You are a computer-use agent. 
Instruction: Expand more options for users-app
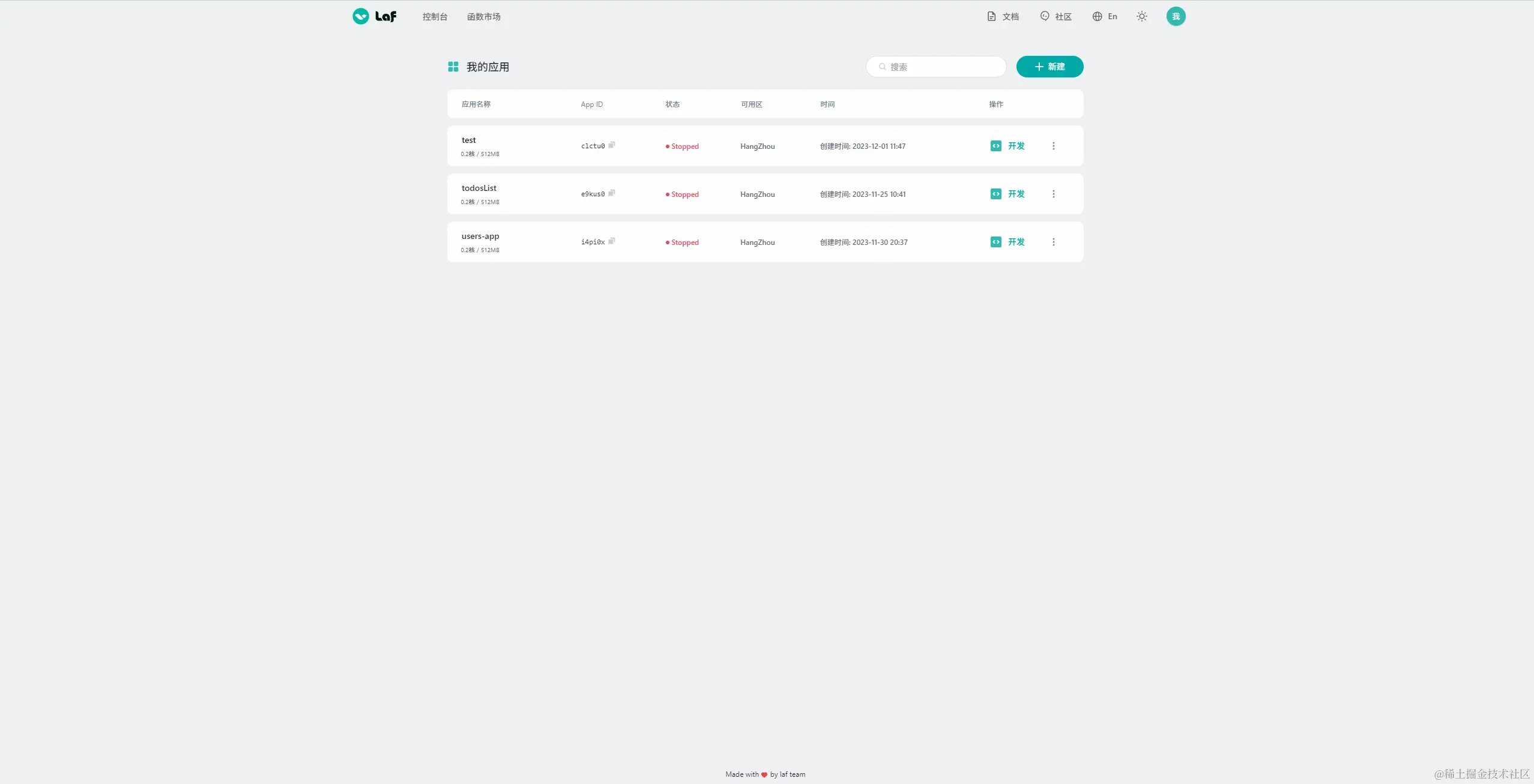[1053, 242]
